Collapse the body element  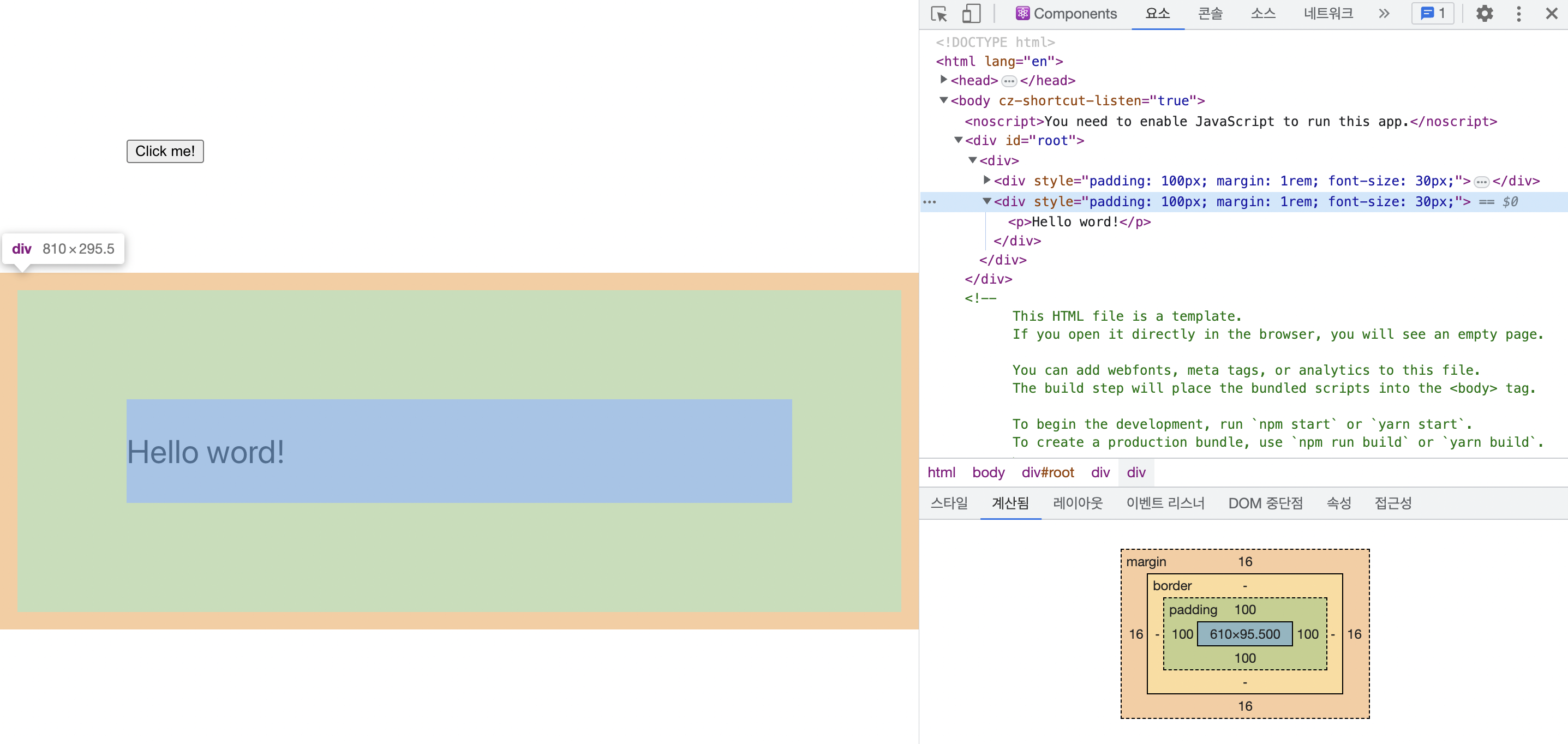point(943,100)
